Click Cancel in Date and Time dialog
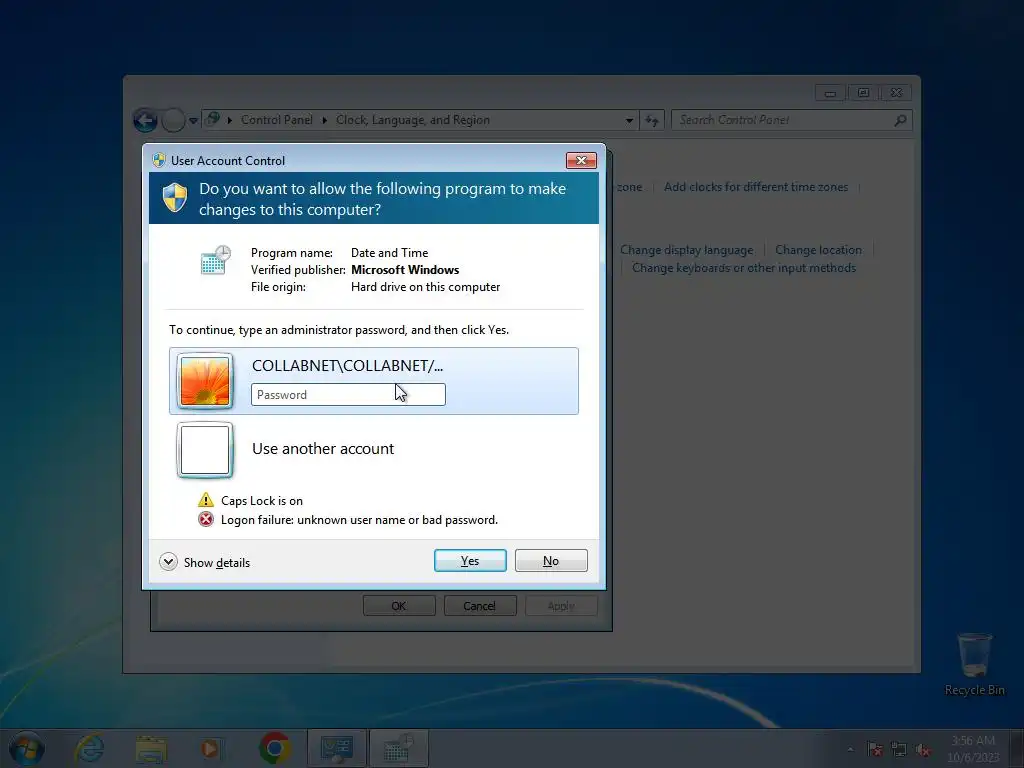Image resolution: width=1024 pixels, height=768 pixels. tap(480, 605)
